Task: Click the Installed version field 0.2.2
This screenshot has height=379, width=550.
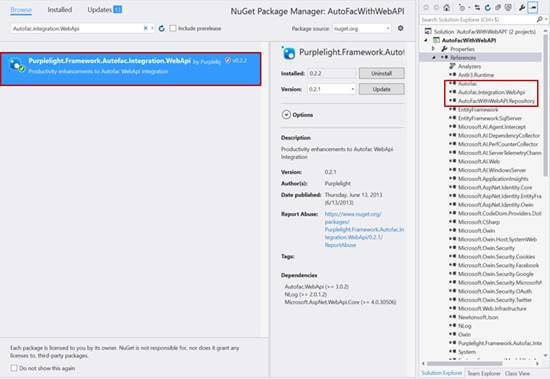Action: [x=331, y=73]
